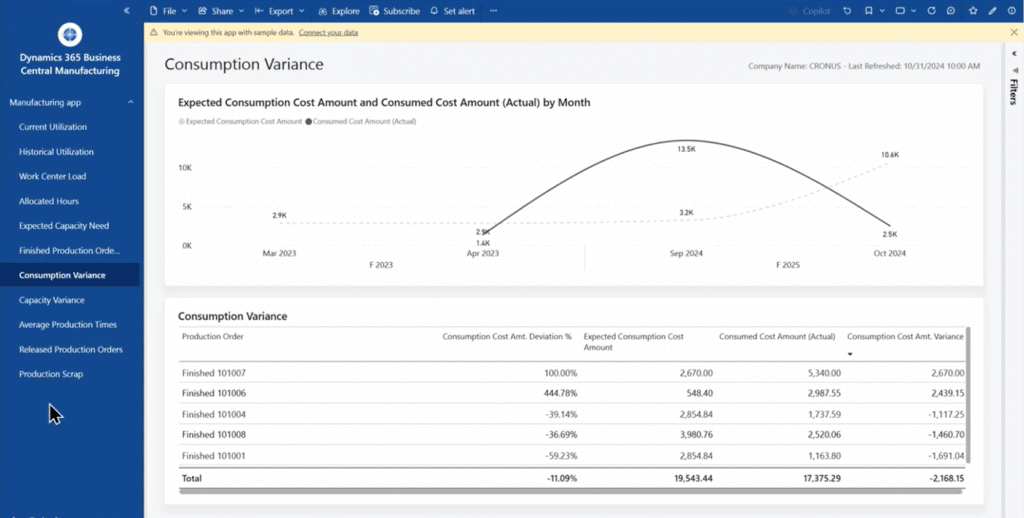Open the Capacity Variance page
Image resolution: width=1024 pixels, height=518 pixels.
tap(52, 300)
